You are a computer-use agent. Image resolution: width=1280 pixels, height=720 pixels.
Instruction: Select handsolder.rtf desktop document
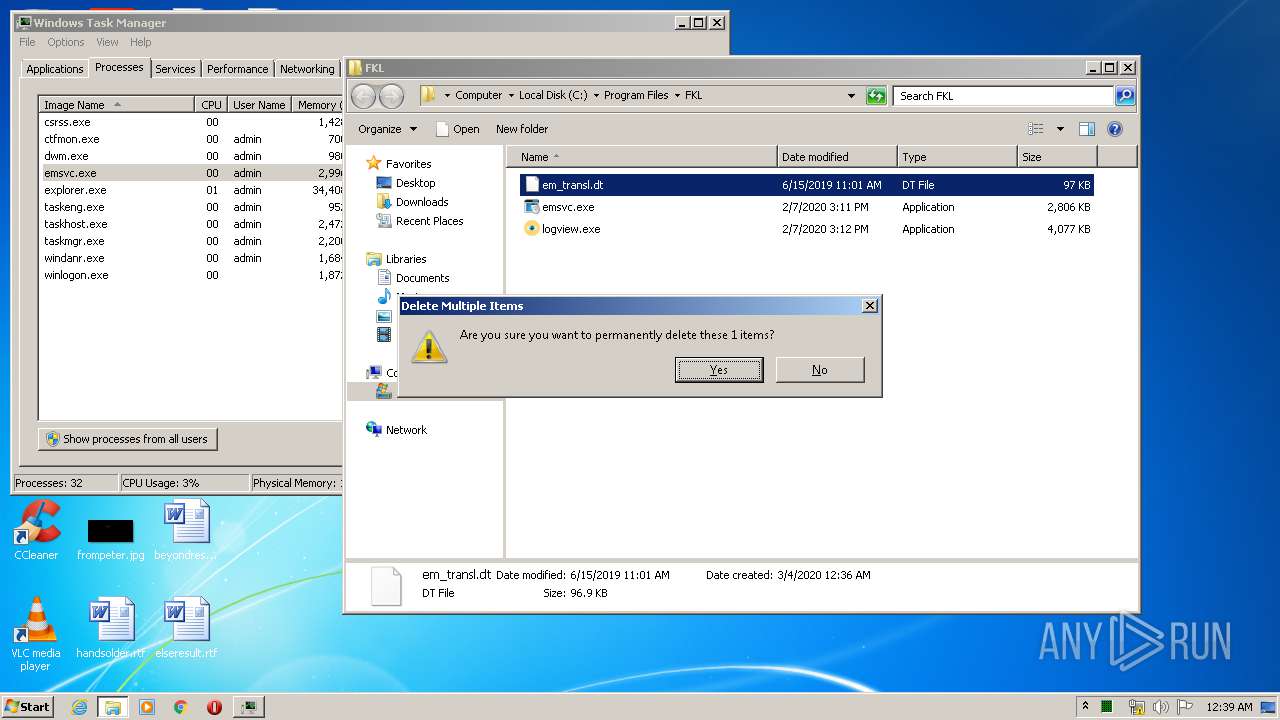[x=111, y=628]
